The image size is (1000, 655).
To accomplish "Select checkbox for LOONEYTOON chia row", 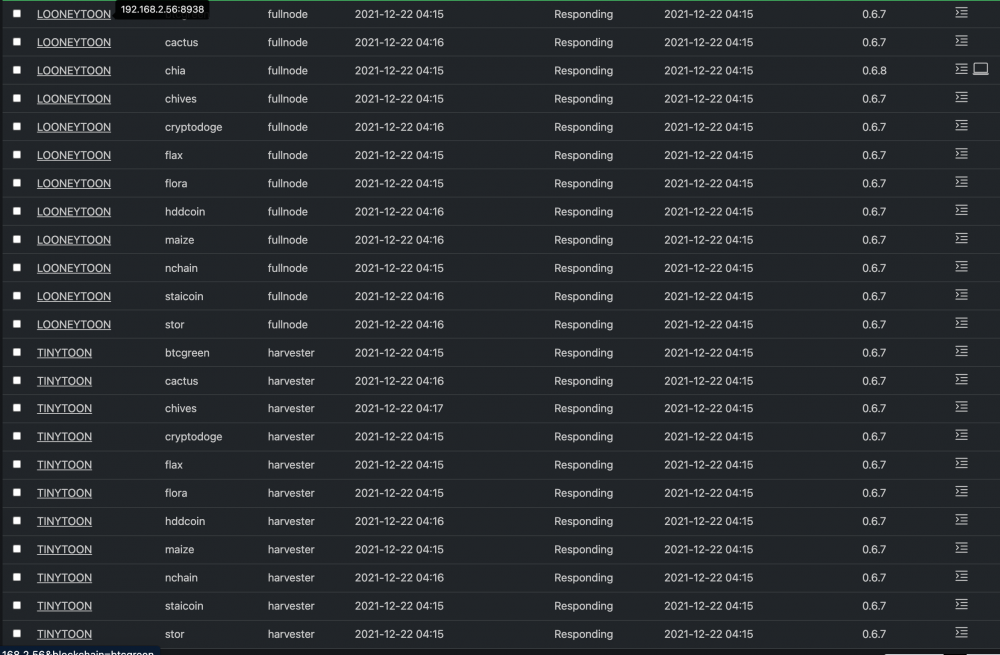I will coord(17,70).
